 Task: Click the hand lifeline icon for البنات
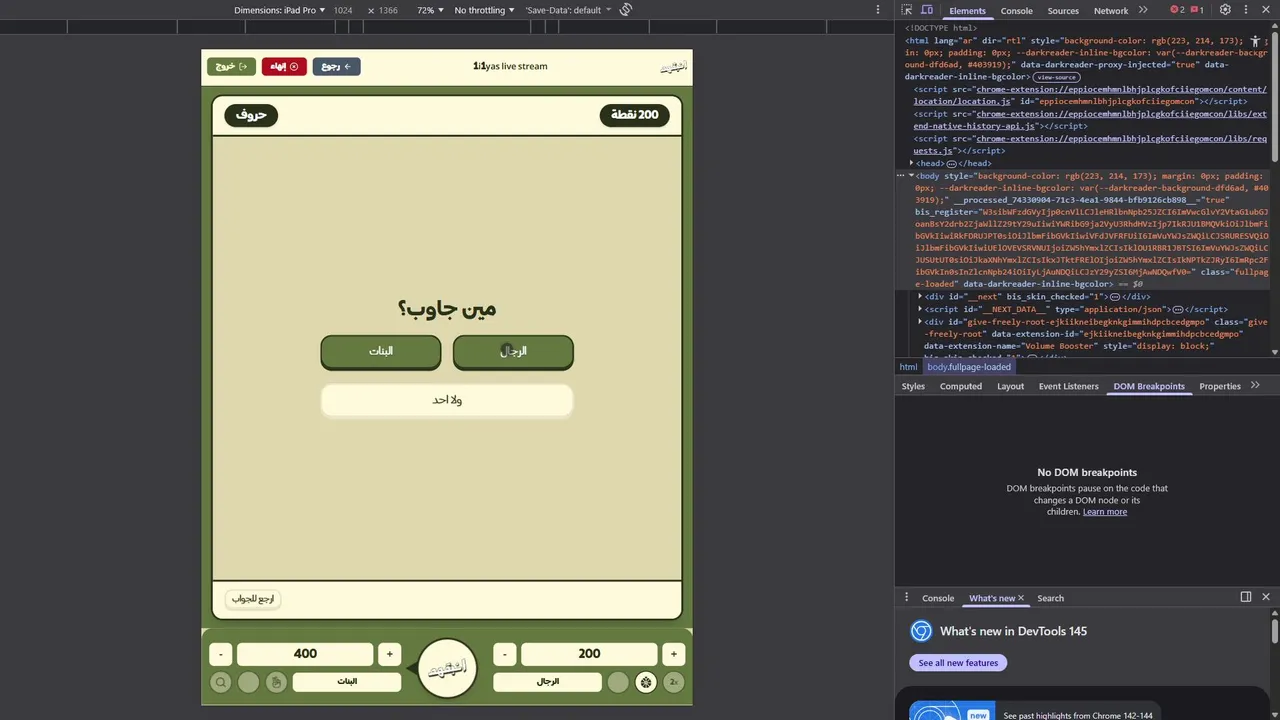coord(276,682)
